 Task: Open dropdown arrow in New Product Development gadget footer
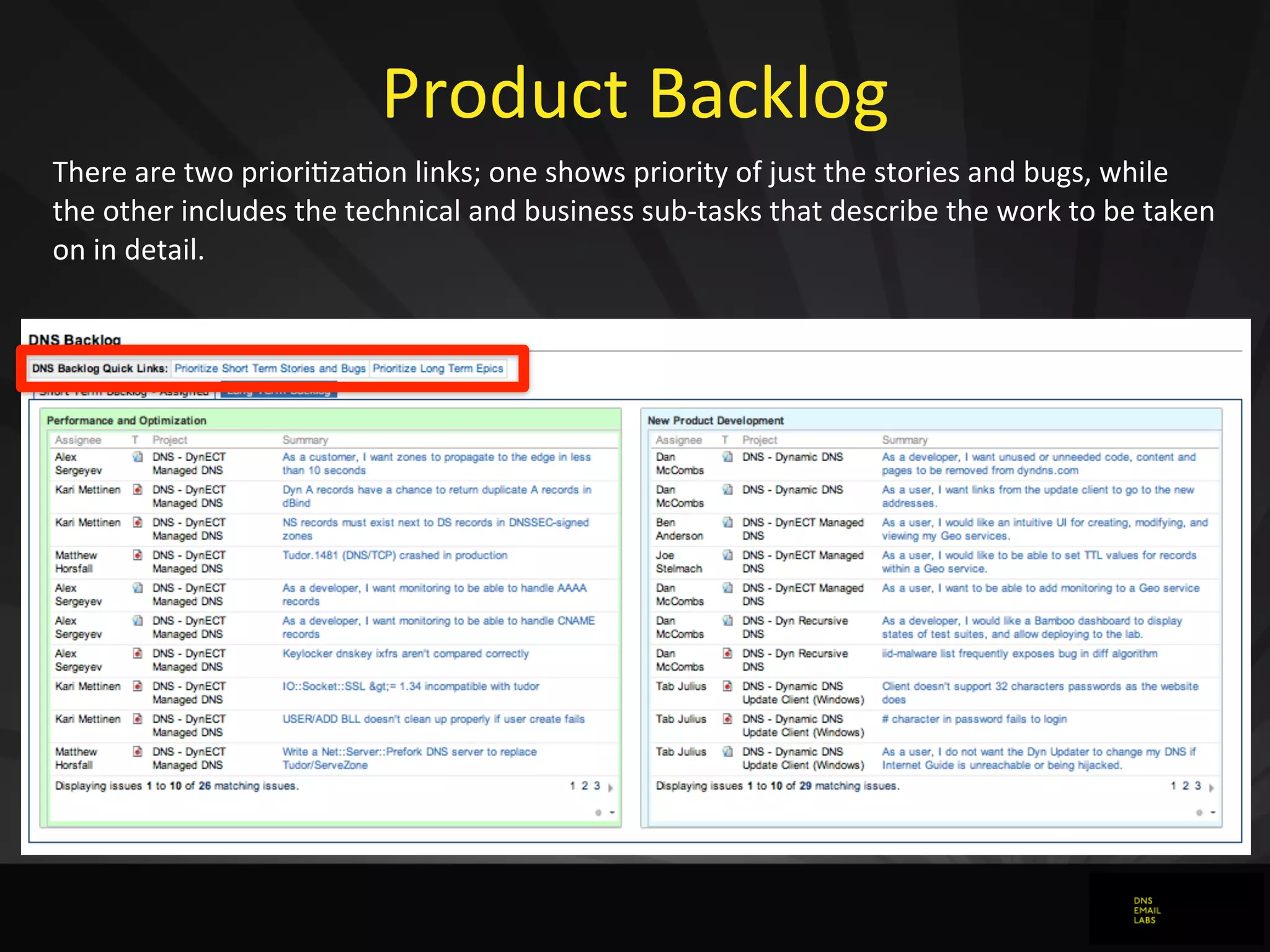(1213, 813)
